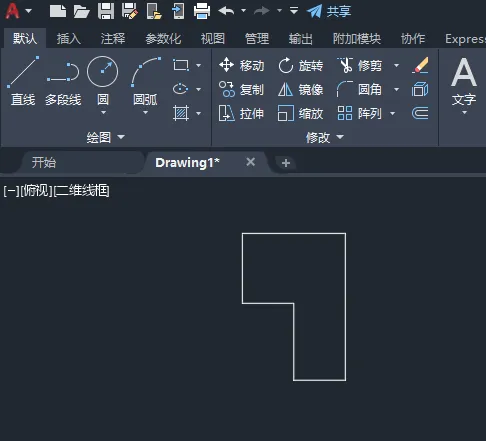Activate the Trim (修剪) command
The width and height of the screenshot is (486, 441).
[x=360, y=65]
